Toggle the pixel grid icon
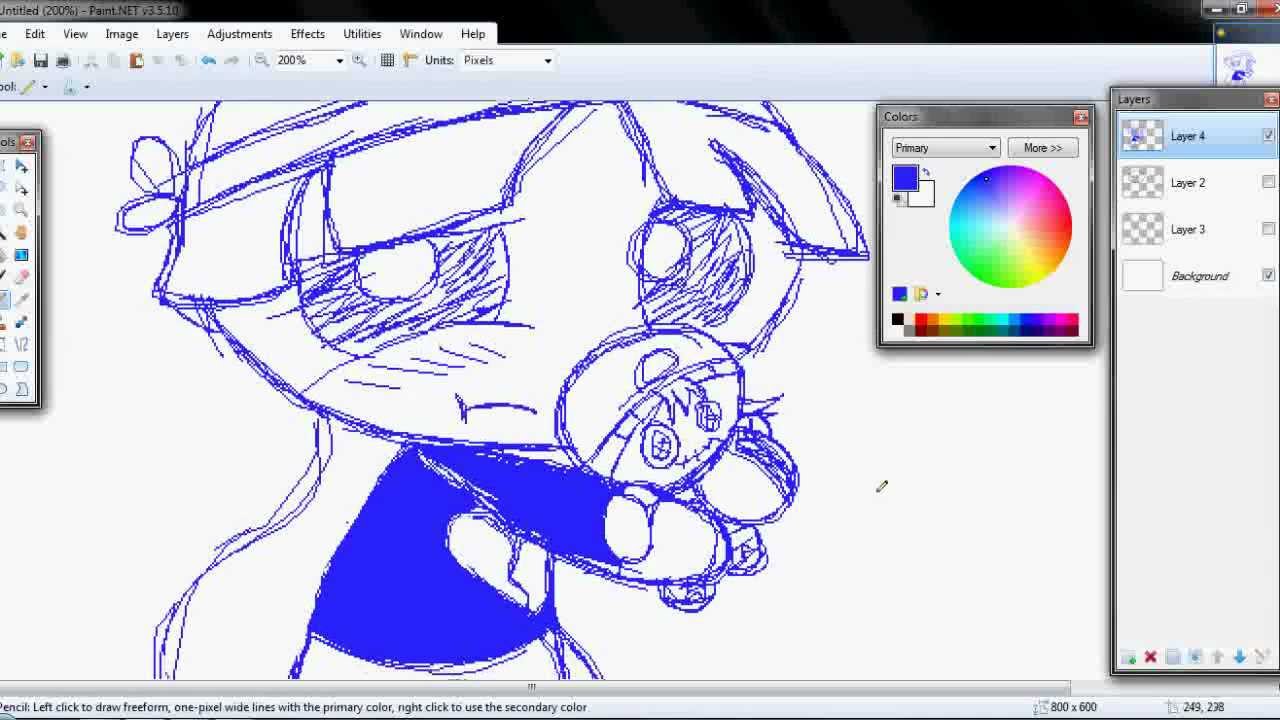 (x=387, y=60)
